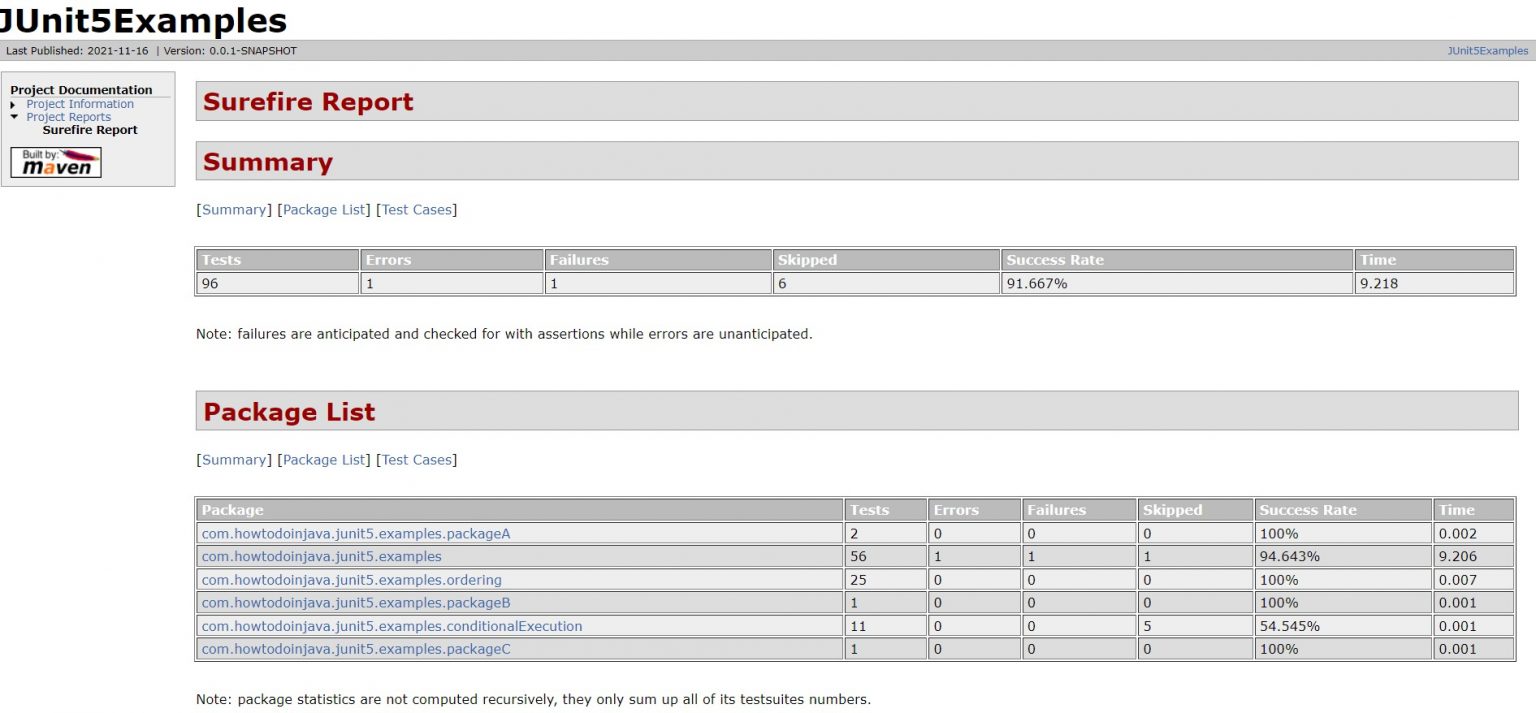
Task: Open the examples.ordering package report
Action: (352, 579)
